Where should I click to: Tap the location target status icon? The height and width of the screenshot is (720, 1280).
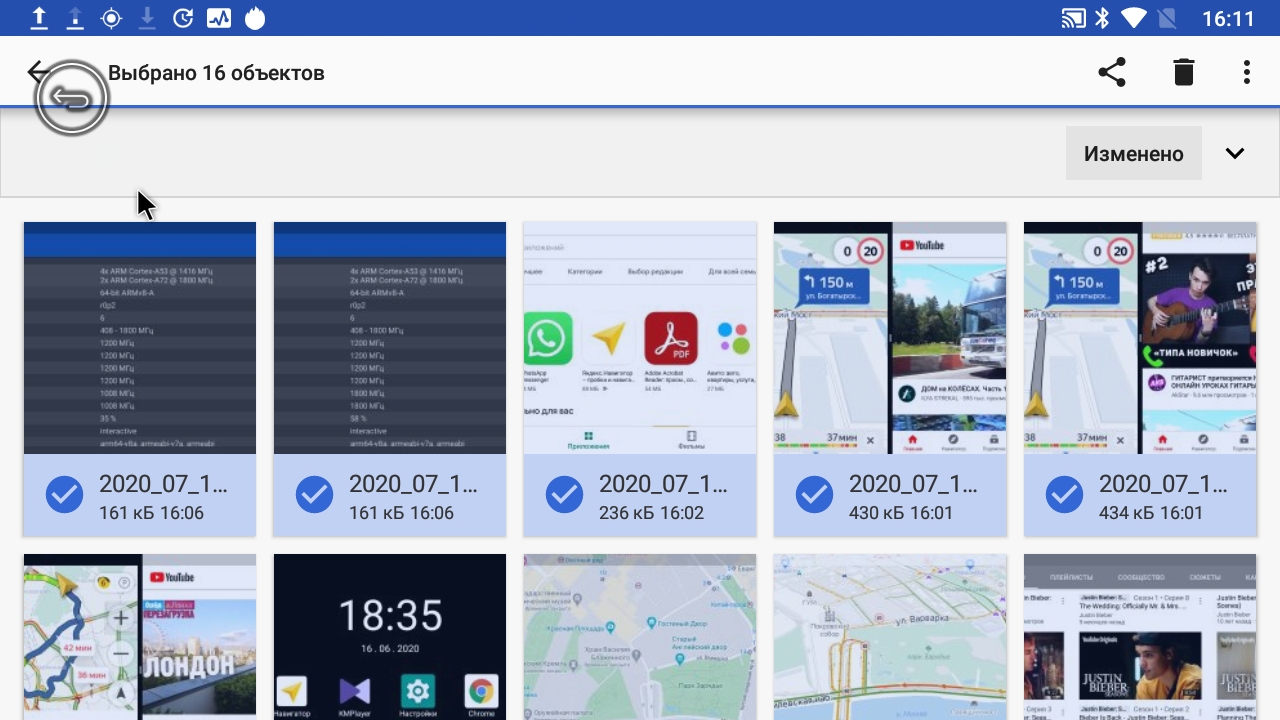(111, 18)
